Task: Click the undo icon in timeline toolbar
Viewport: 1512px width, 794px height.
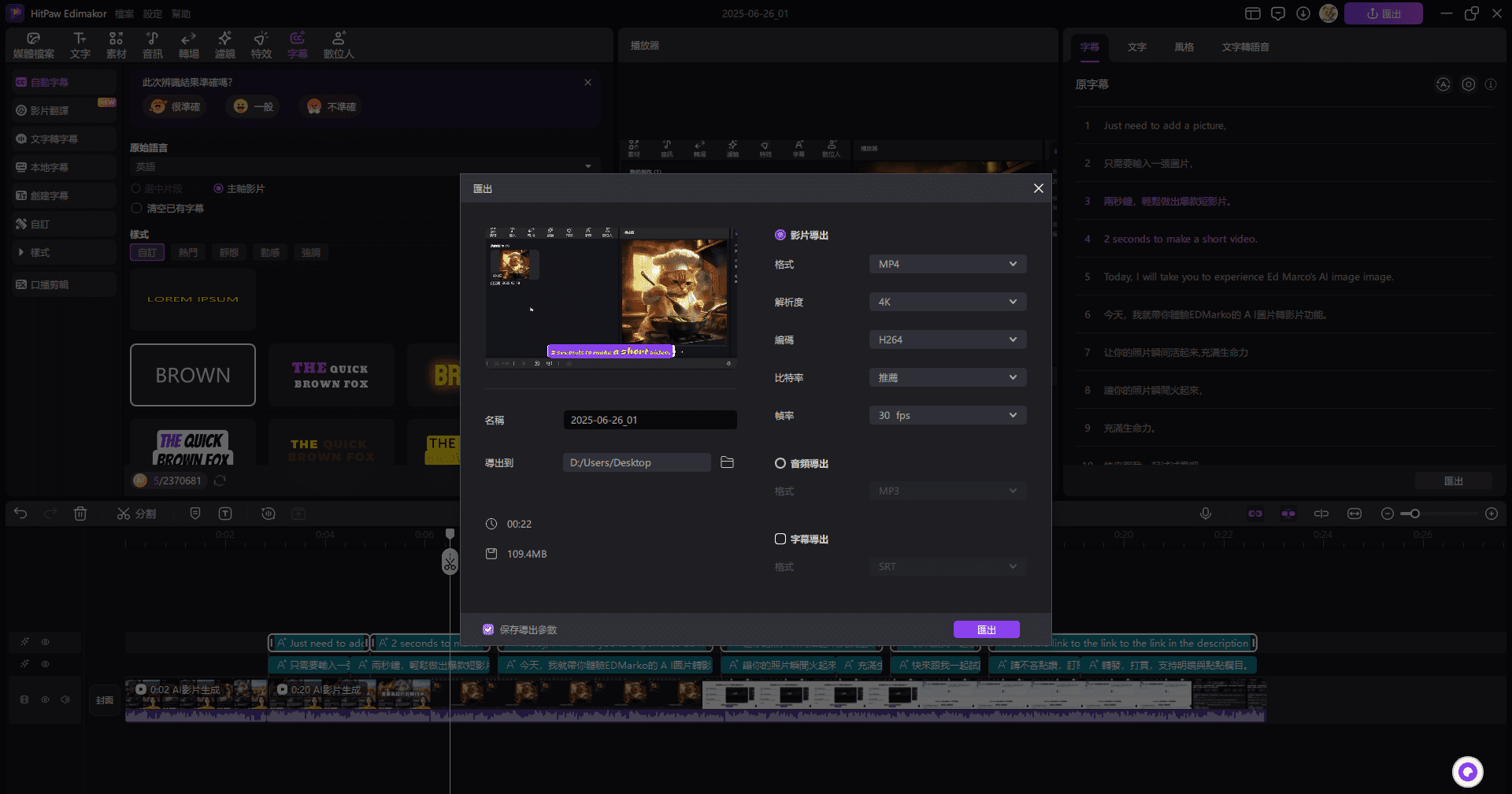Action: point(20,514)
